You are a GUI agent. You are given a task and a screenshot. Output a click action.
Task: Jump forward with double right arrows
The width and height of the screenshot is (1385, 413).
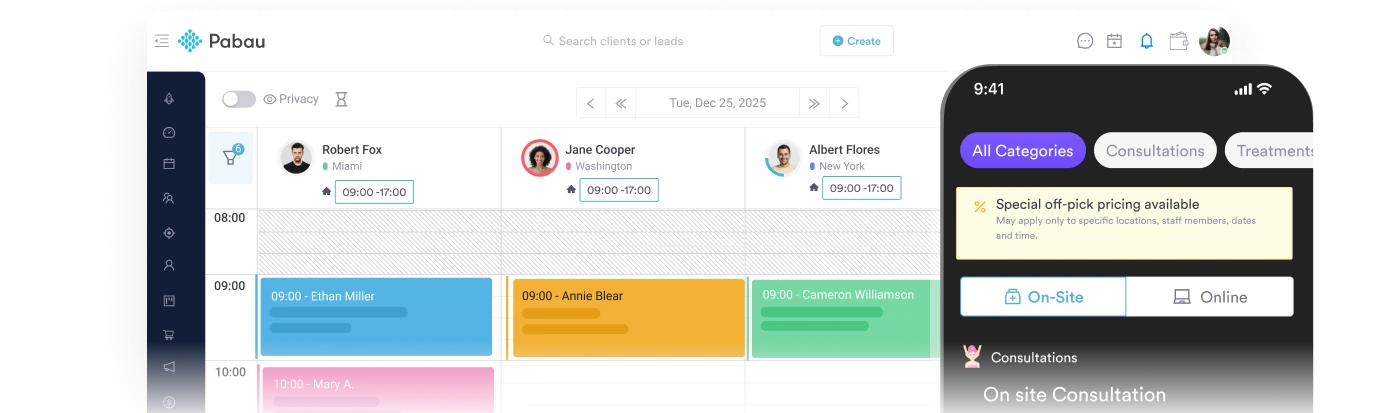pyautogui.click(x=814, y=103)
